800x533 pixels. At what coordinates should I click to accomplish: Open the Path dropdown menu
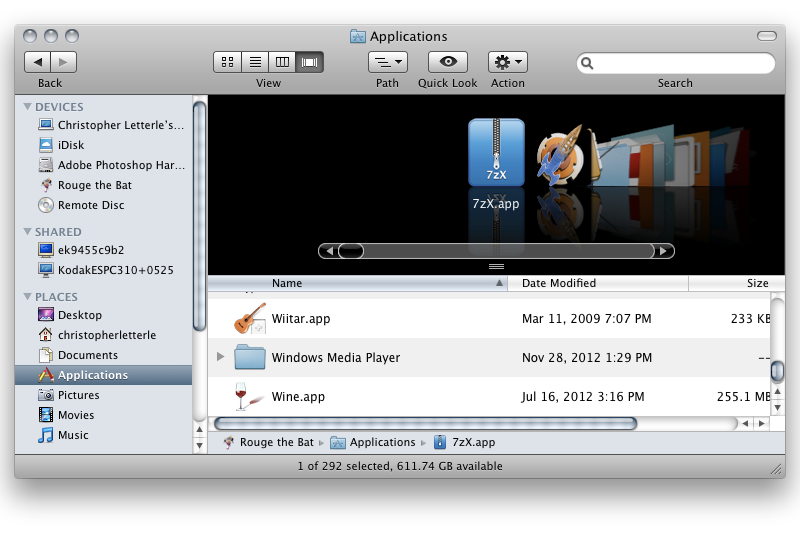click(x=388, y=62)
